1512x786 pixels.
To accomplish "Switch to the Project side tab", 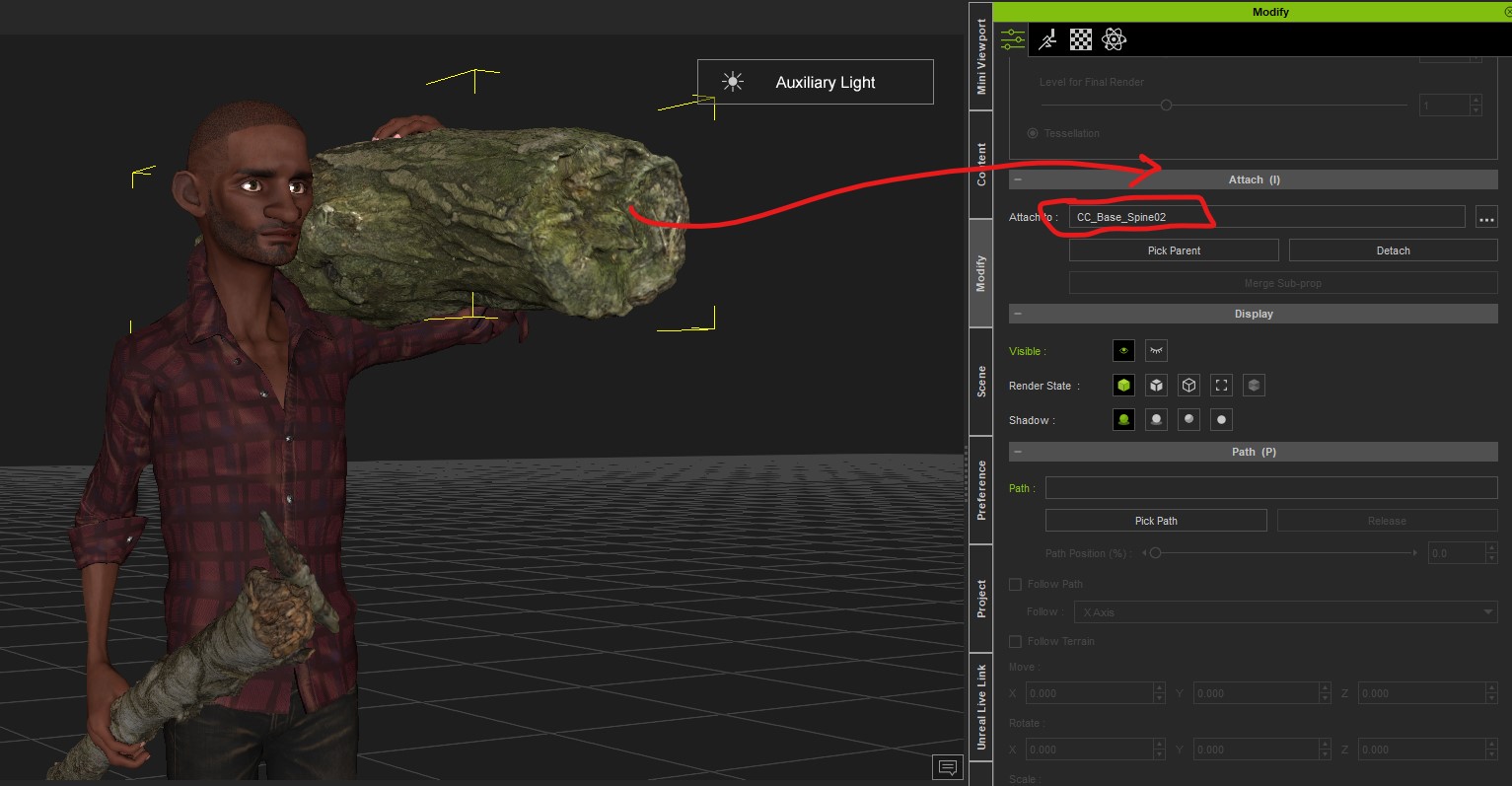I will coord(980,599).
